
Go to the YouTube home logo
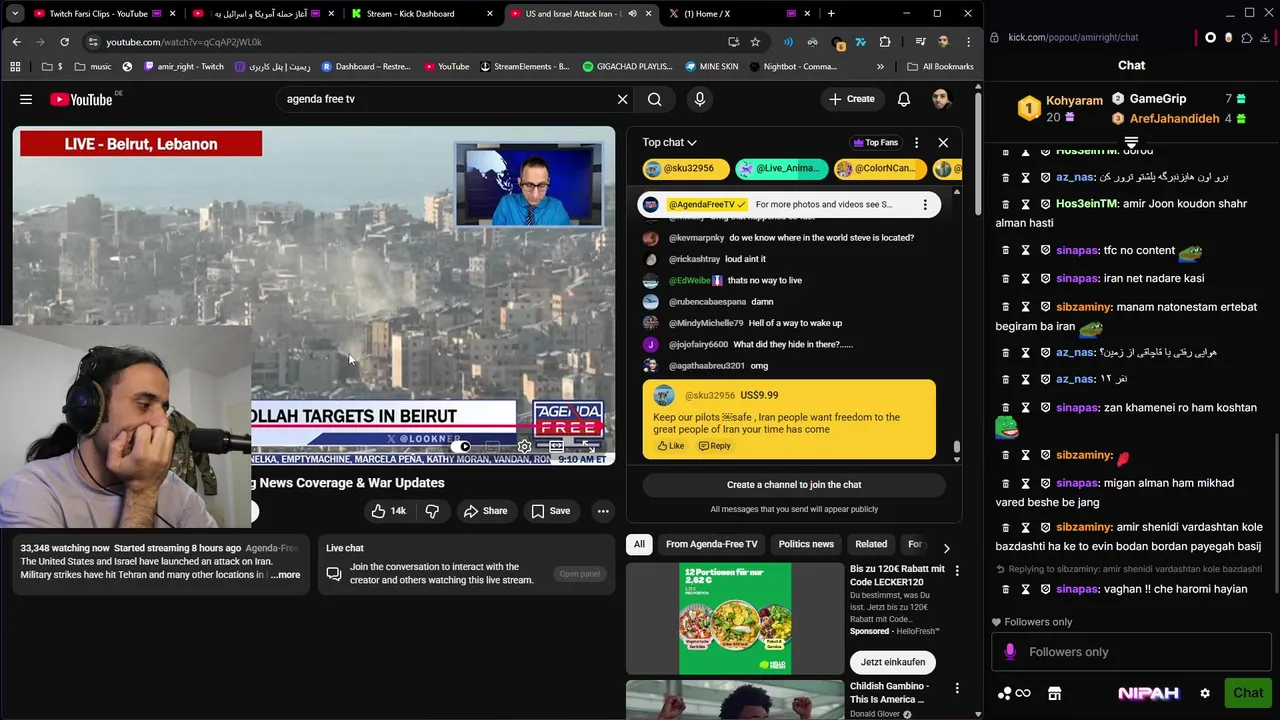pyautogui.click(x=81, y=99)
